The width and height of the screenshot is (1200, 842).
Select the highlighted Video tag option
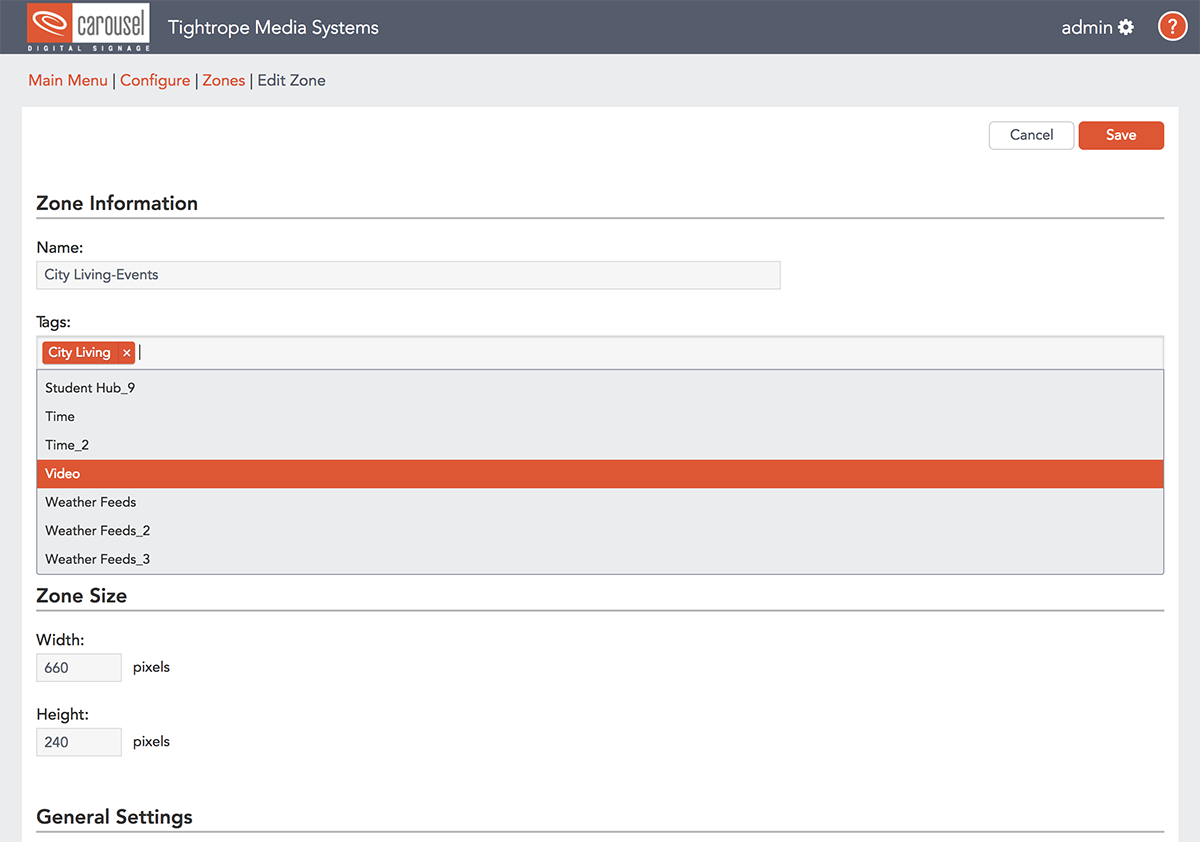(62, 474)
